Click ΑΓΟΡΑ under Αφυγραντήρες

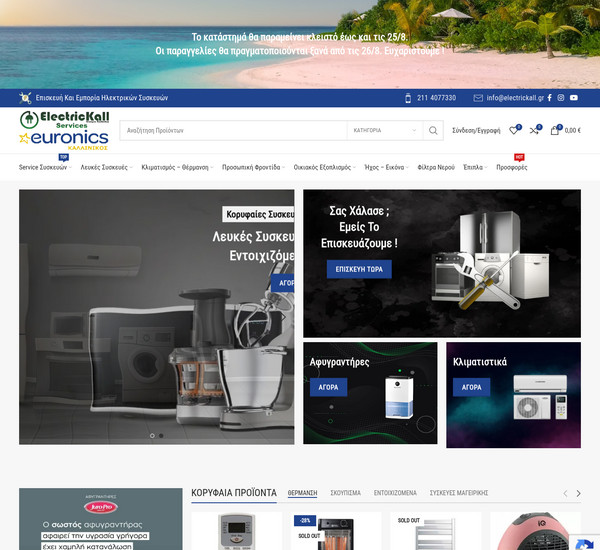pyautogui.click(x=328, y=387)
